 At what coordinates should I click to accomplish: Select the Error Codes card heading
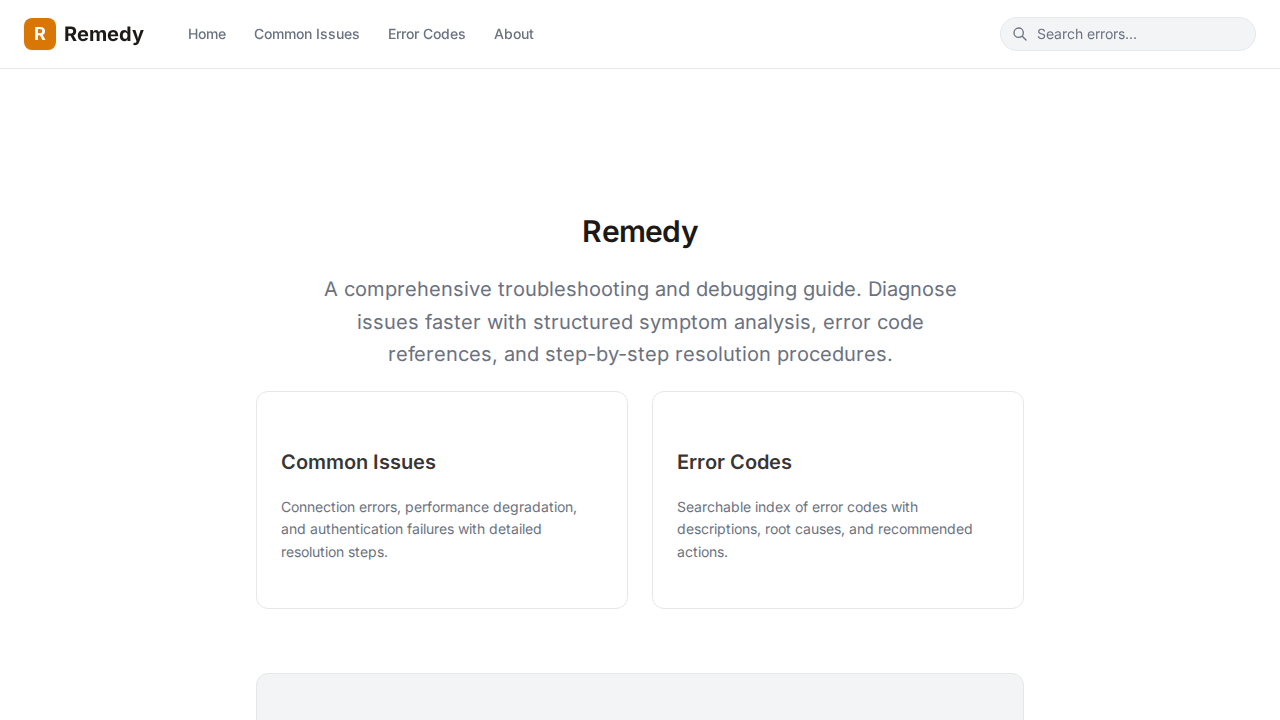734,462
